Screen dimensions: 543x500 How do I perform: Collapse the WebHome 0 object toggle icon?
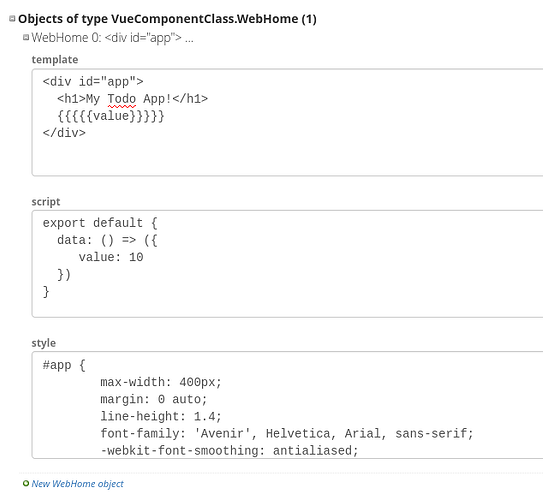tap(26, 37)
